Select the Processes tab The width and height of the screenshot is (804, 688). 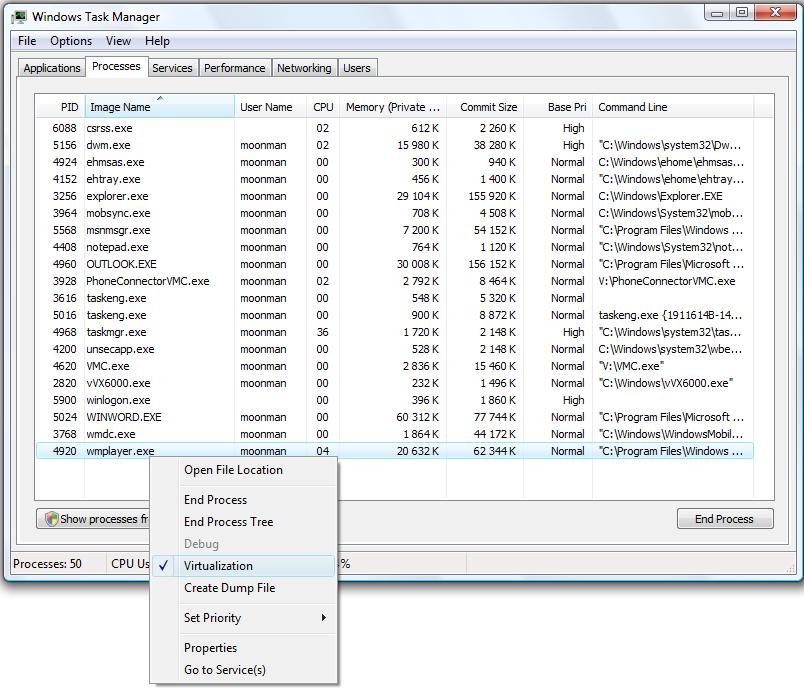point(116,66)
